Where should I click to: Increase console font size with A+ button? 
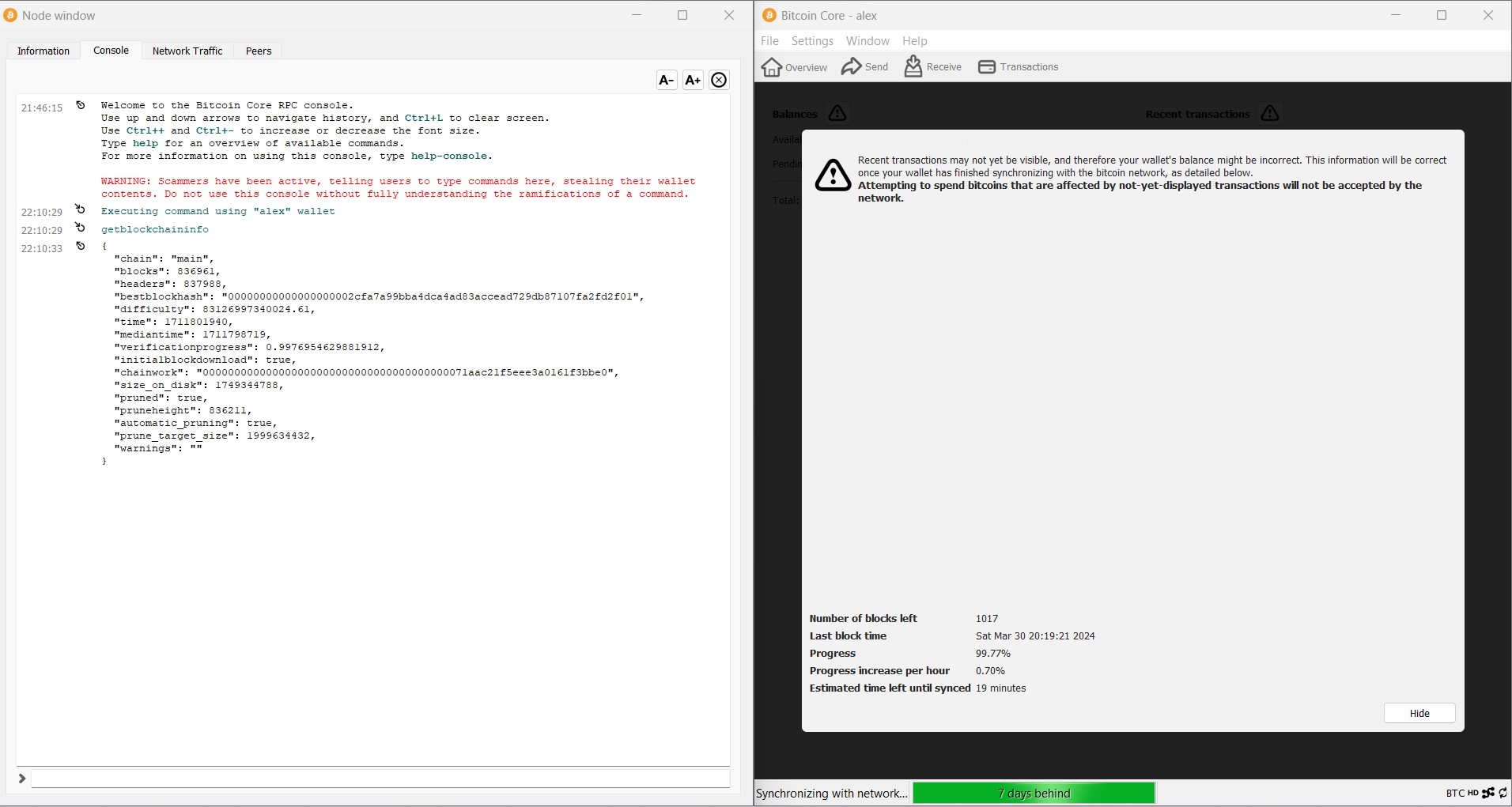pyautogui.click(x=693, y=80)
